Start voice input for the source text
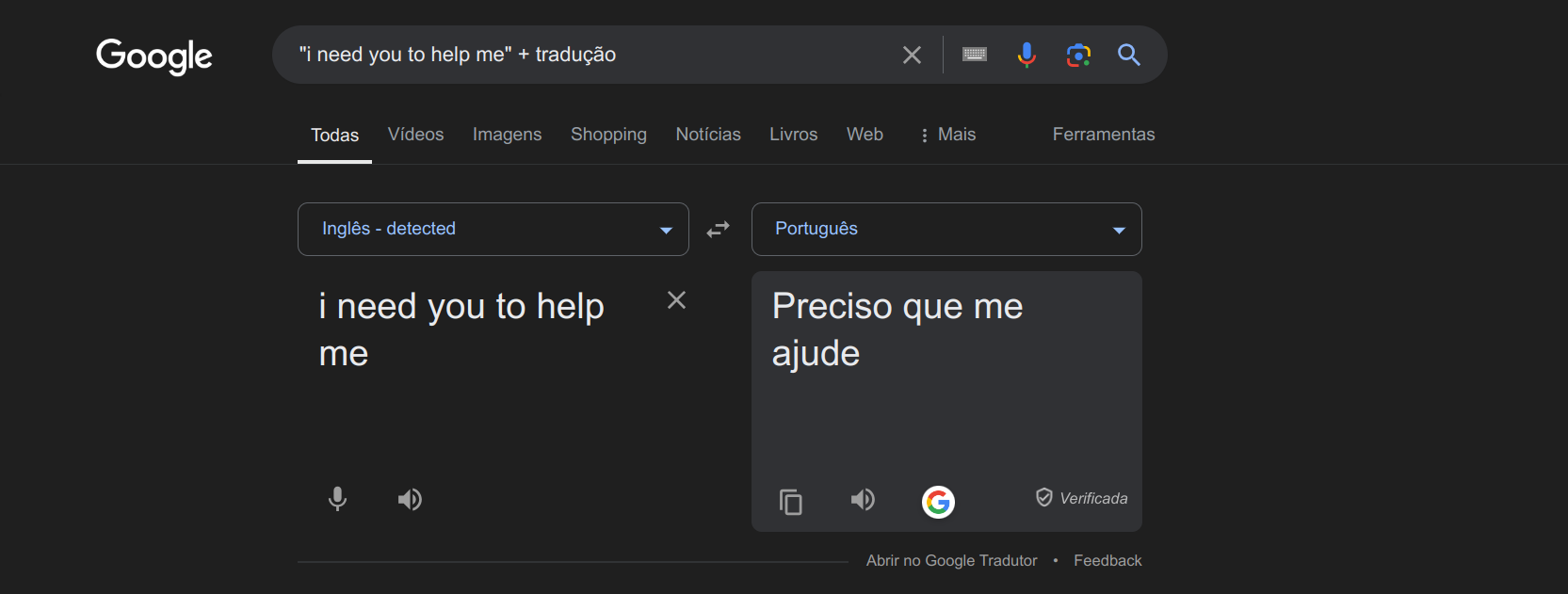Image resolution: width=1568 pixels, height=594 pixels. click(x=337, y=499)
